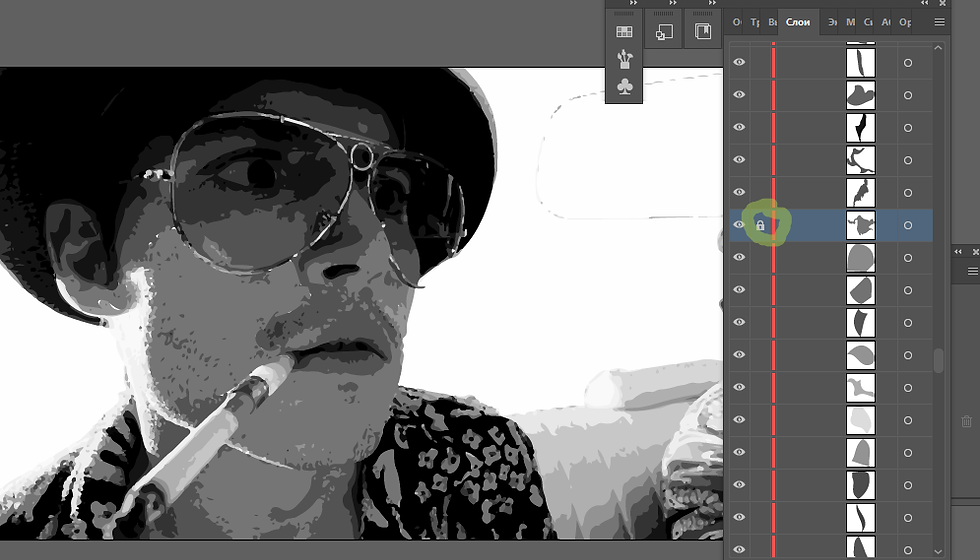Collapse the lower right panel with double arrows
Viewport: 980px width, 560px height.
[x=958, y=251]
